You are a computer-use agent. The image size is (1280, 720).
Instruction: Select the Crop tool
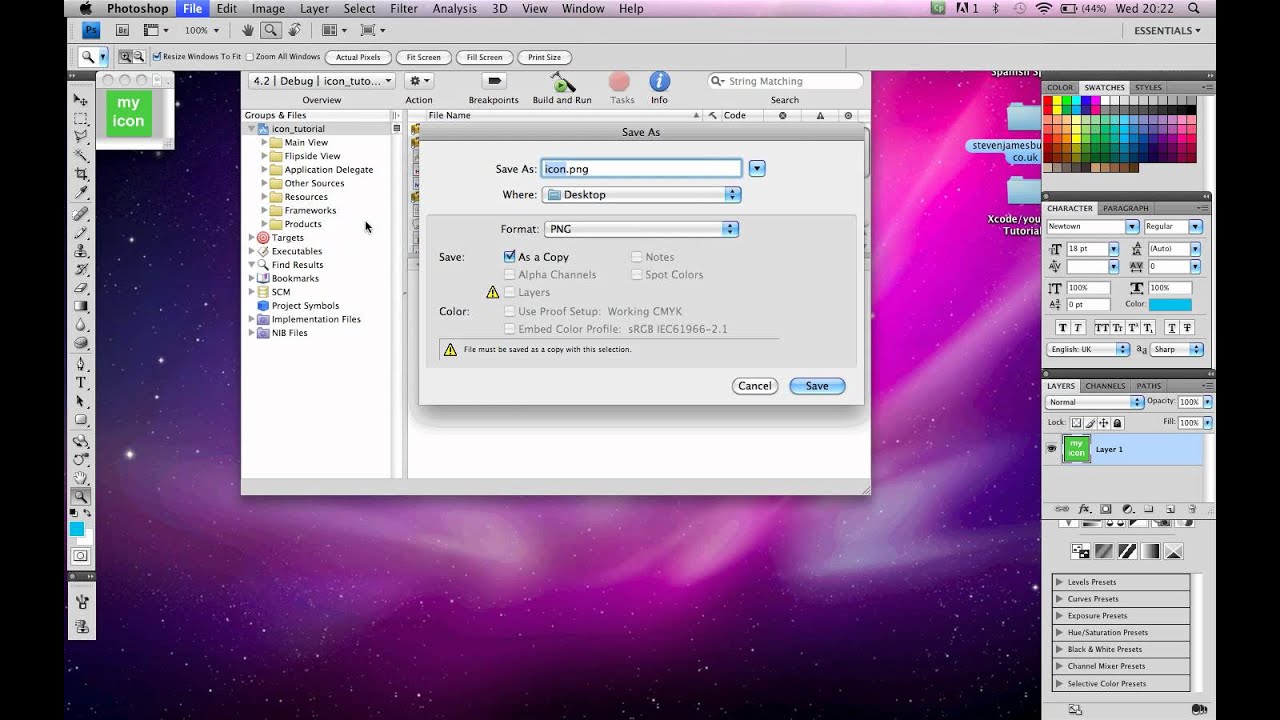point(81,174)
